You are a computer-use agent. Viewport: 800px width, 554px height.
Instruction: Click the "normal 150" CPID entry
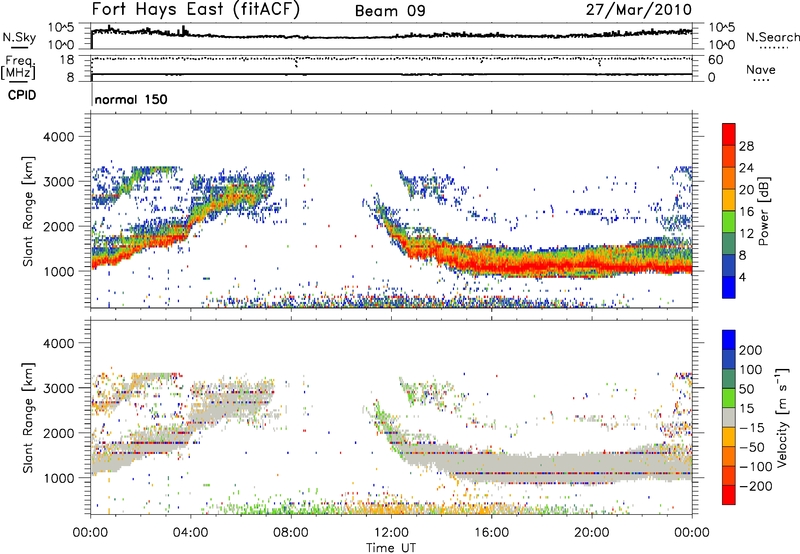pyautogui.click(x=131, y=99)
